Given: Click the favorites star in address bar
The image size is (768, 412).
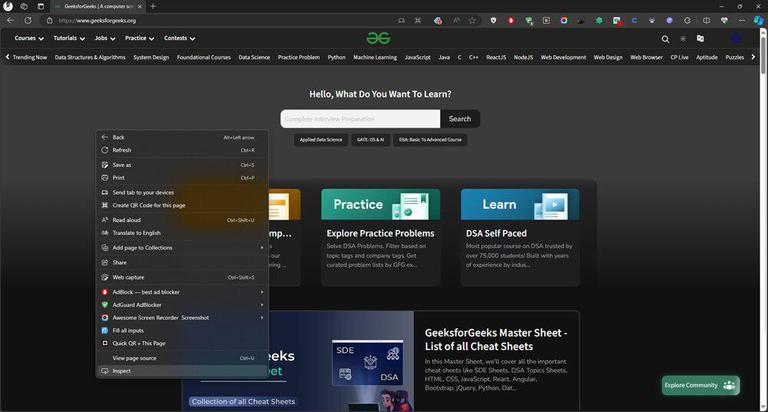Looking at the screenshot, I should pos(472,20).
